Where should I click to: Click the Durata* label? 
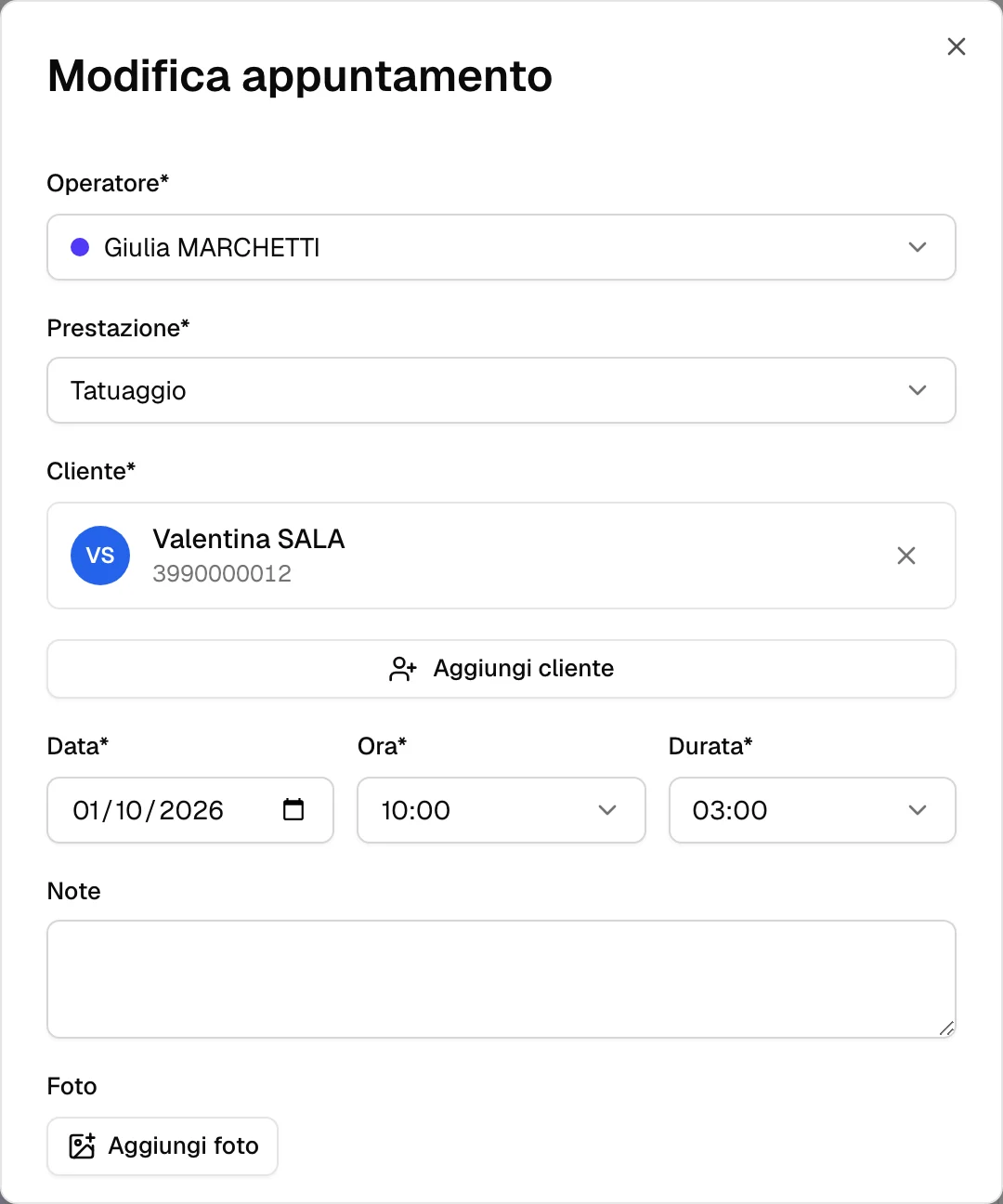point(710,746)
